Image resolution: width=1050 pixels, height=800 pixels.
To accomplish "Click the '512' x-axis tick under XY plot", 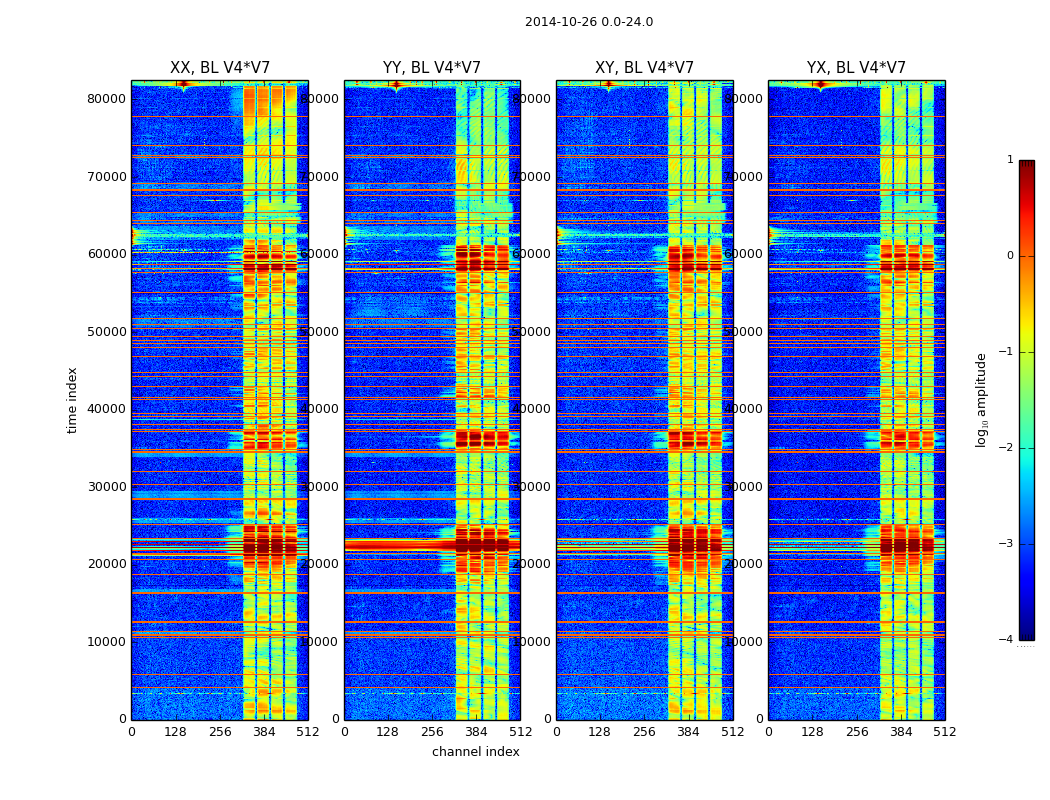I will point(732,732).
